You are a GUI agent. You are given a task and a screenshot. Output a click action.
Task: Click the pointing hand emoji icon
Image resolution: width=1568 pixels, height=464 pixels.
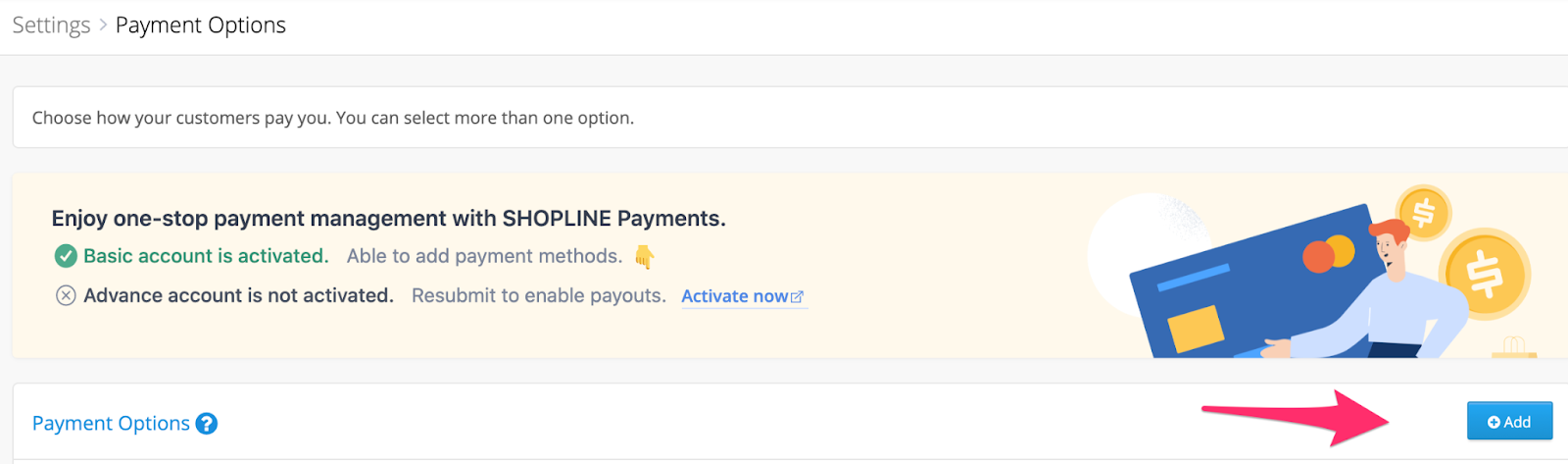coord(644,257)
